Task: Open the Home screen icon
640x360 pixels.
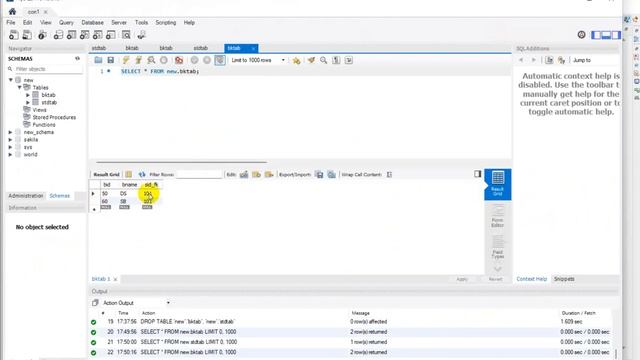Action: coord(12,11)
